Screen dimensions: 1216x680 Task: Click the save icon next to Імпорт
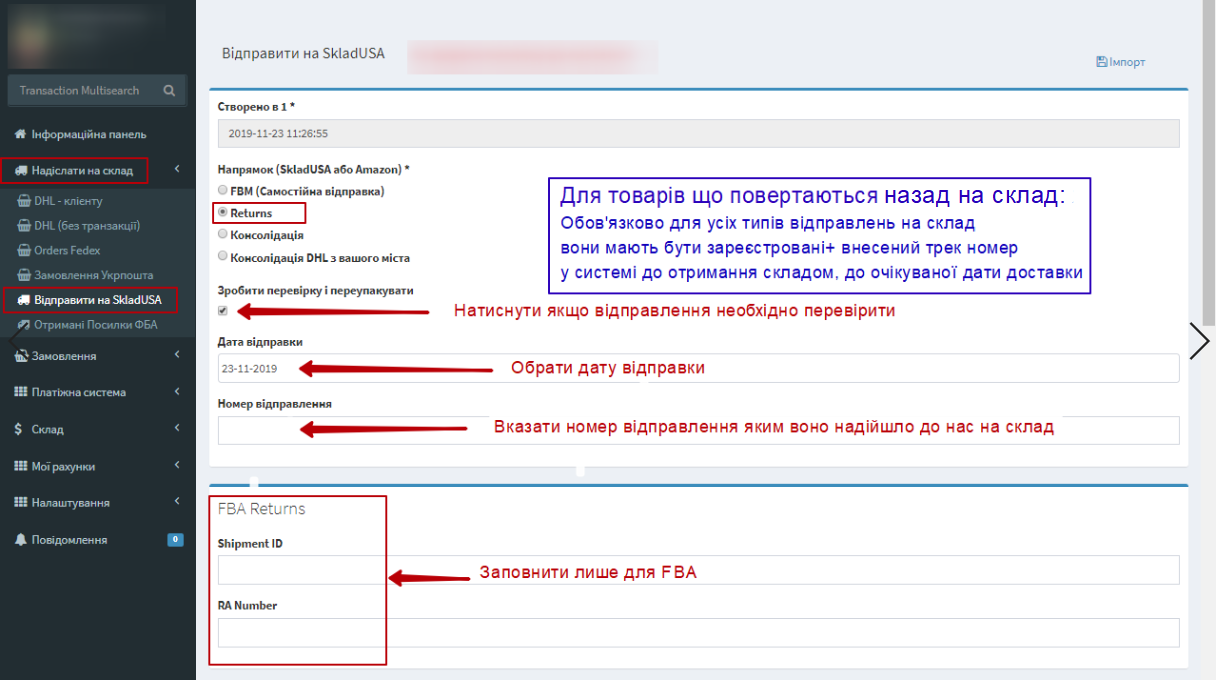[x=1102, y=62]
